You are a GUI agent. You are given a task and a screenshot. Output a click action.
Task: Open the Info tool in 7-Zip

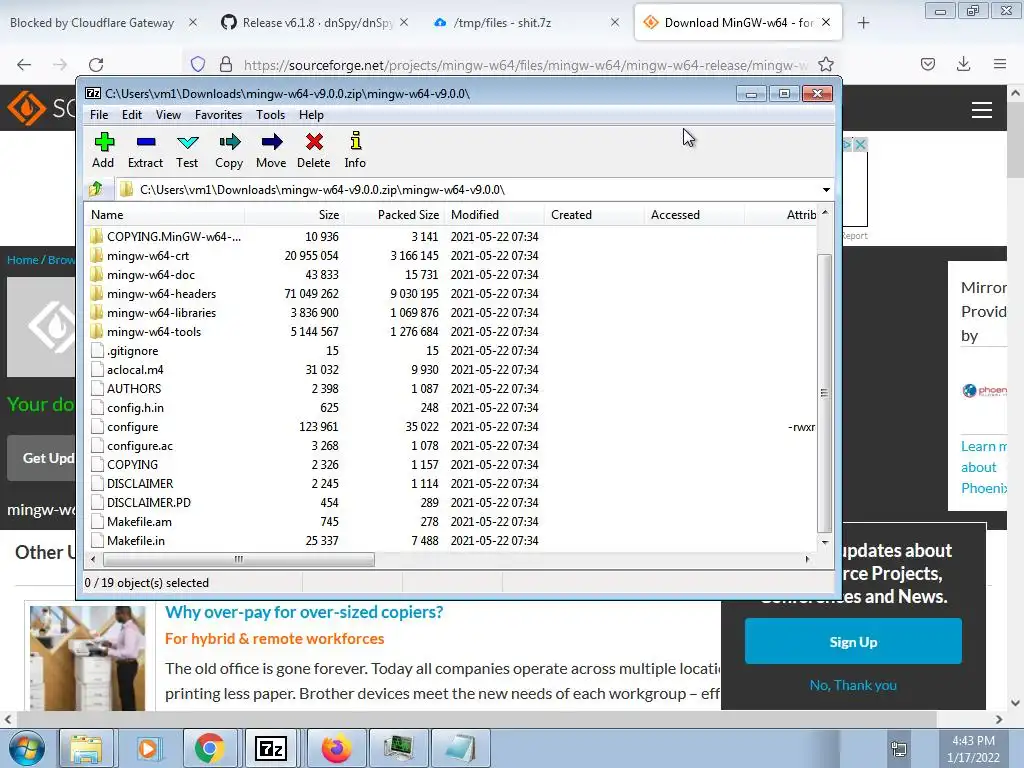(x=355, y=151)
